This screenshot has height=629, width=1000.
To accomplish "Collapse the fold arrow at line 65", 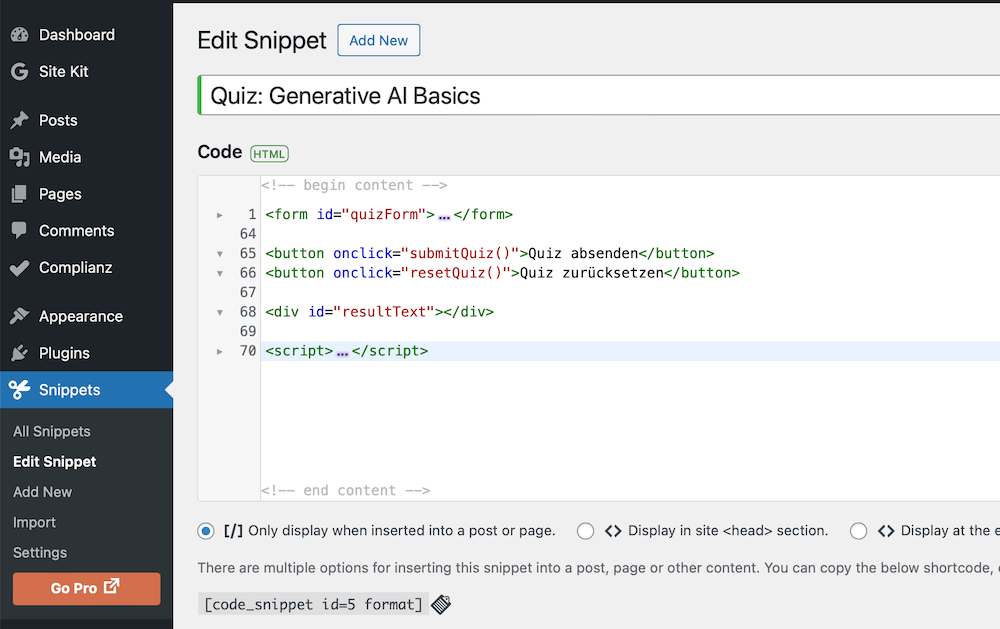I will pyautogui.click(x=220, y=254).
